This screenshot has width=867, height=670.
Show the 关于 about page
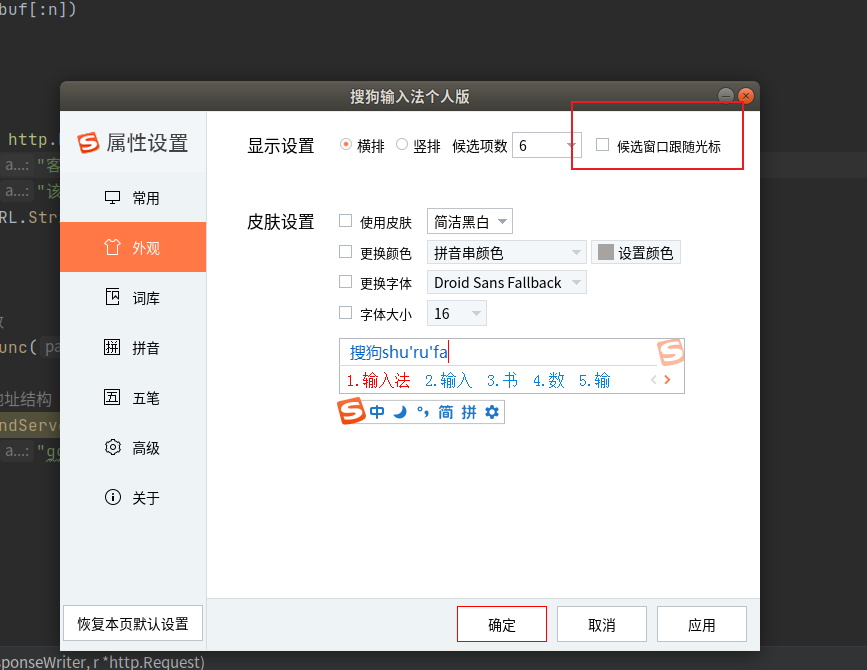click(x=133, y=498)
